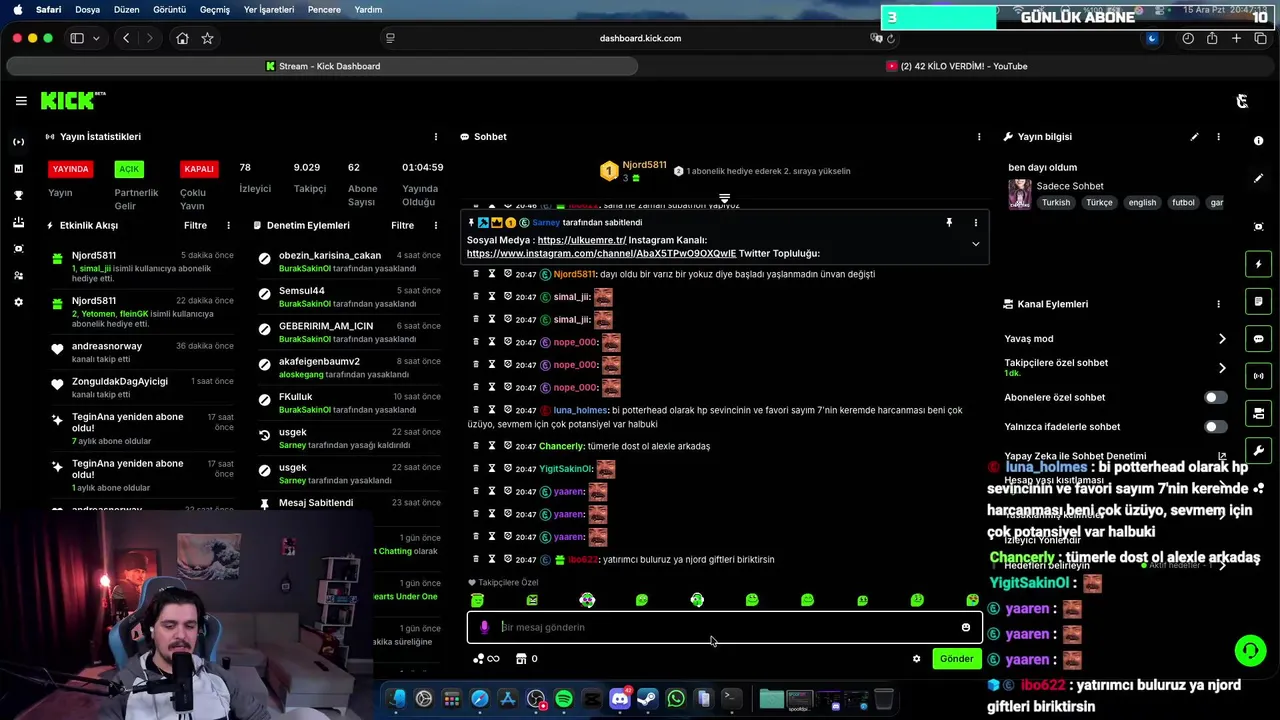Open Yapay Zeka ile Sohbet Denetimi external link
Image resolution: width=1280 pixels, height=720 pixels.
coord(1221,456)
